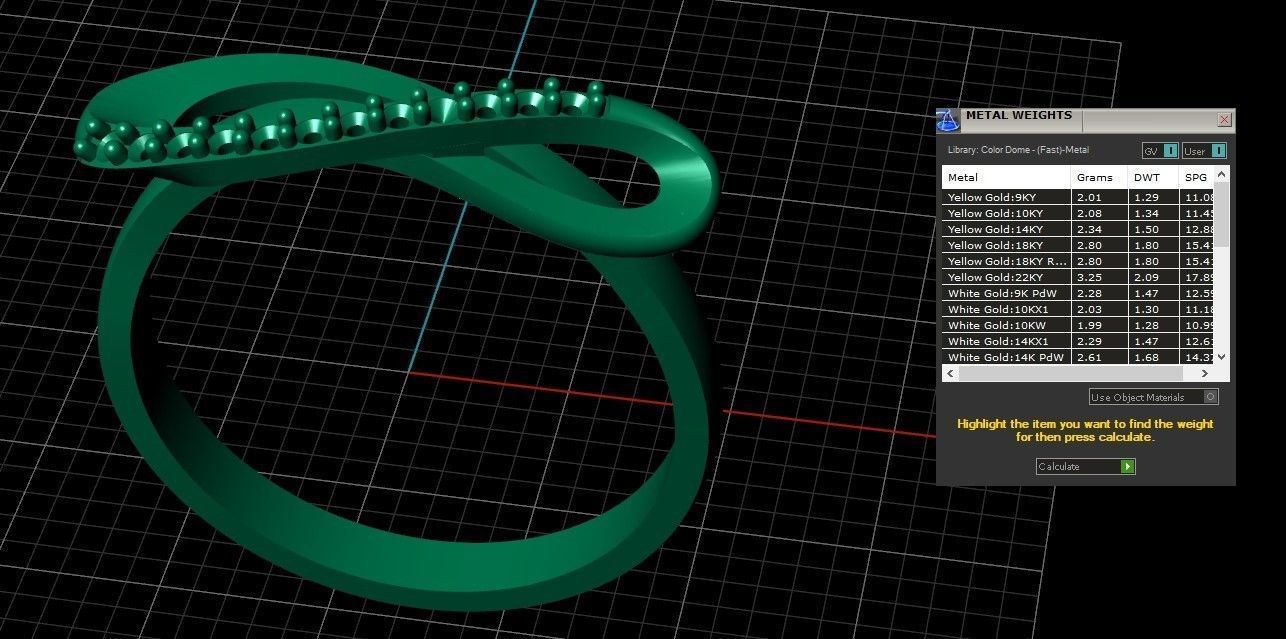Select the White Gold:9K PdW row
1286x639 pixels.
click(x=1079, y=293)
